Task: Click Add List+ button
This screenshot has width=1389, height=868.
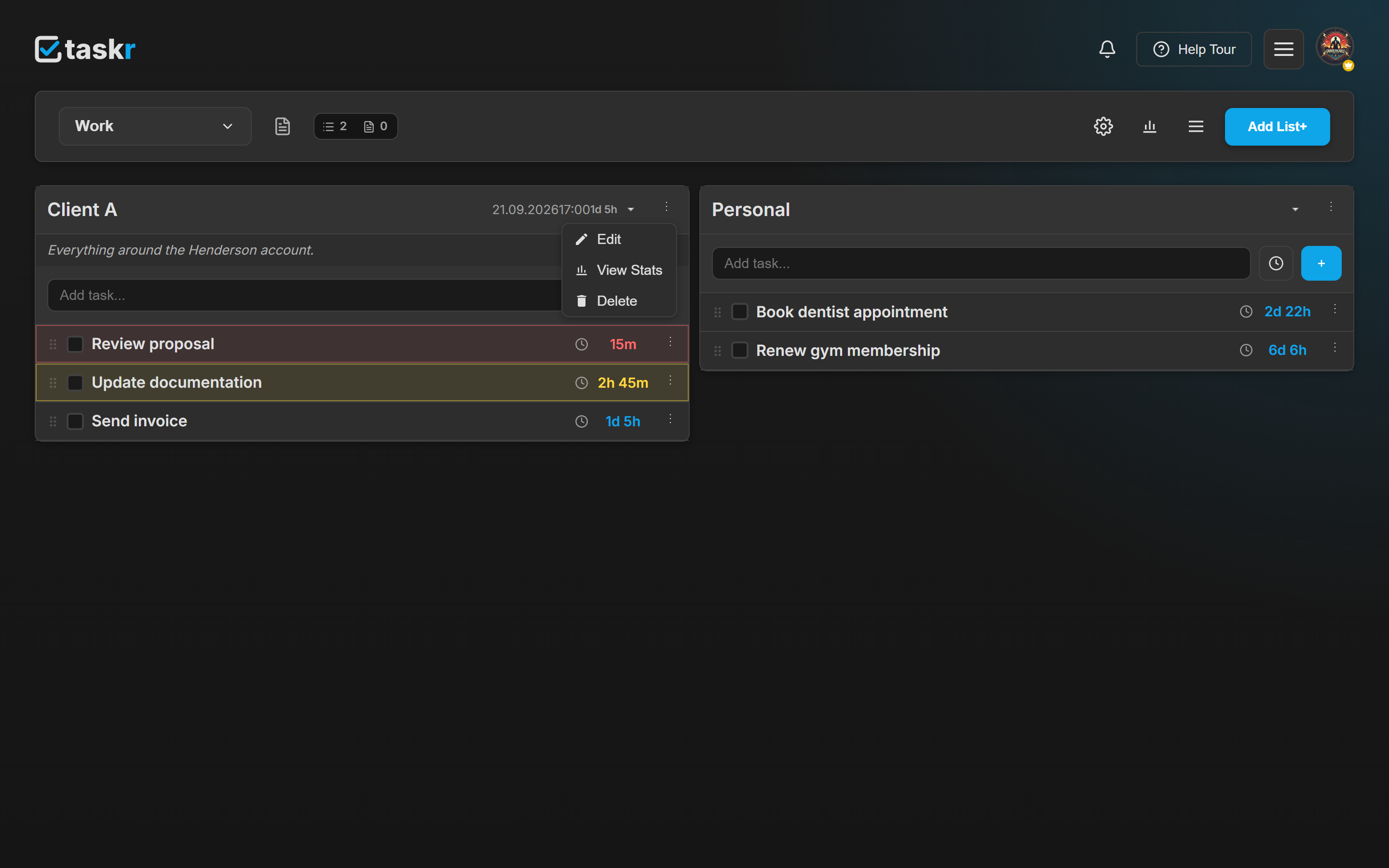Action: coord(1277,127)
